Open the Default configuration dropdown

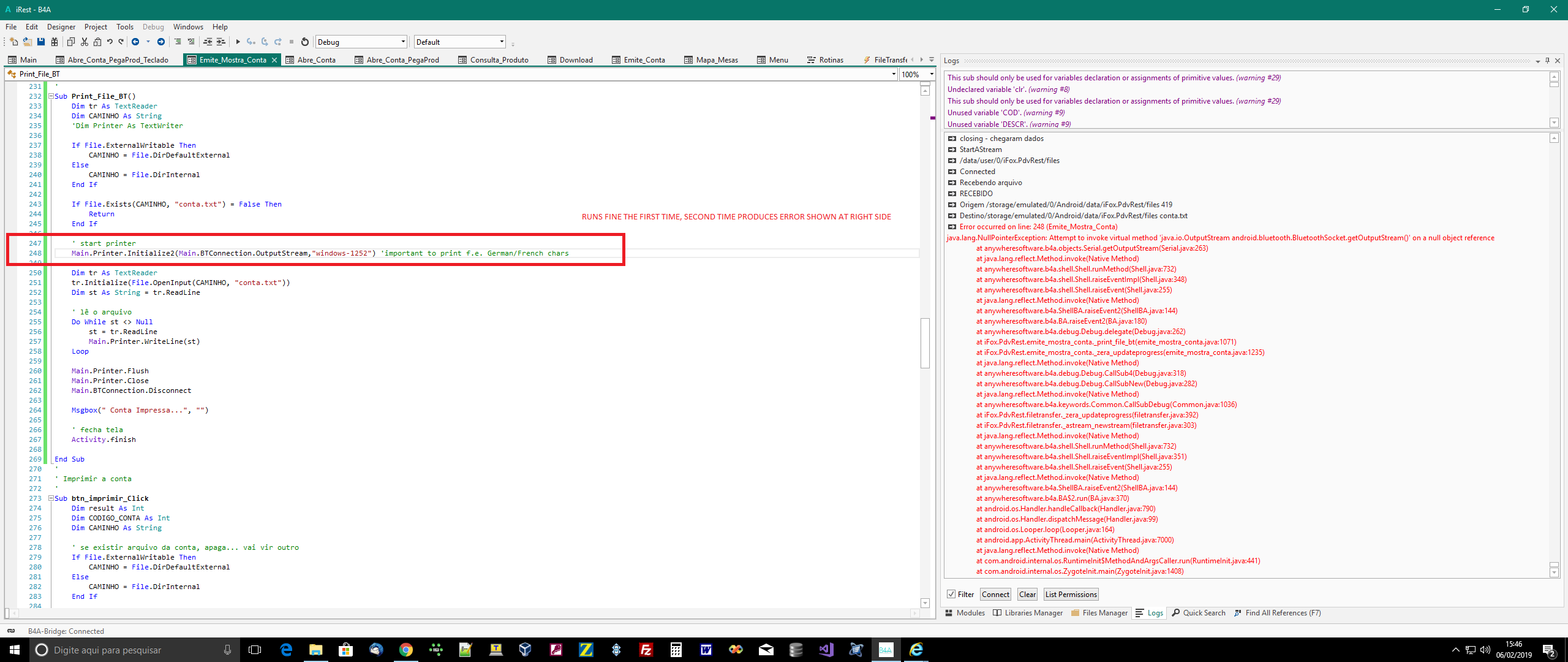[x=502, y=42]
